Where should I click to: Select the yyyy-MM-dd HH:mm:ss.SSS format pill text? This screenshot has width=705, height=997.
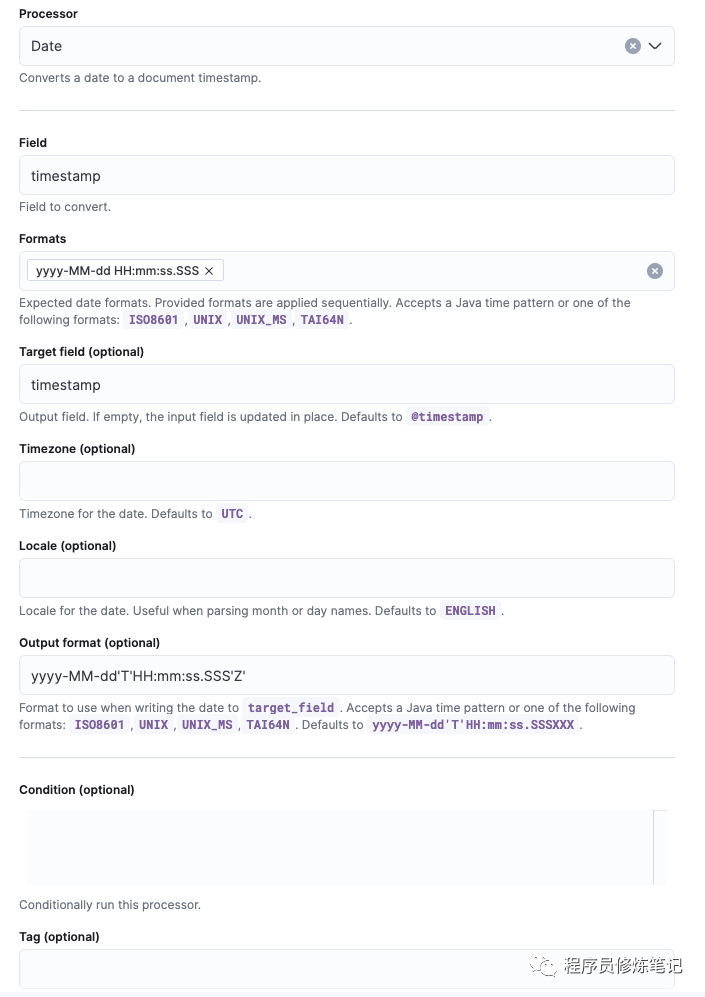pos(117,271)
